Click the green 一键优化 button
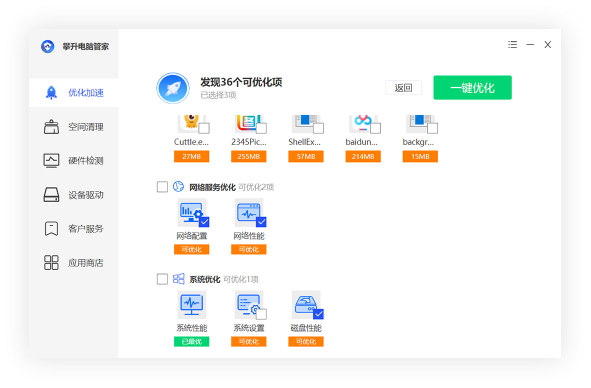Screen dimensions: 591x388 (x=472, y=87)
